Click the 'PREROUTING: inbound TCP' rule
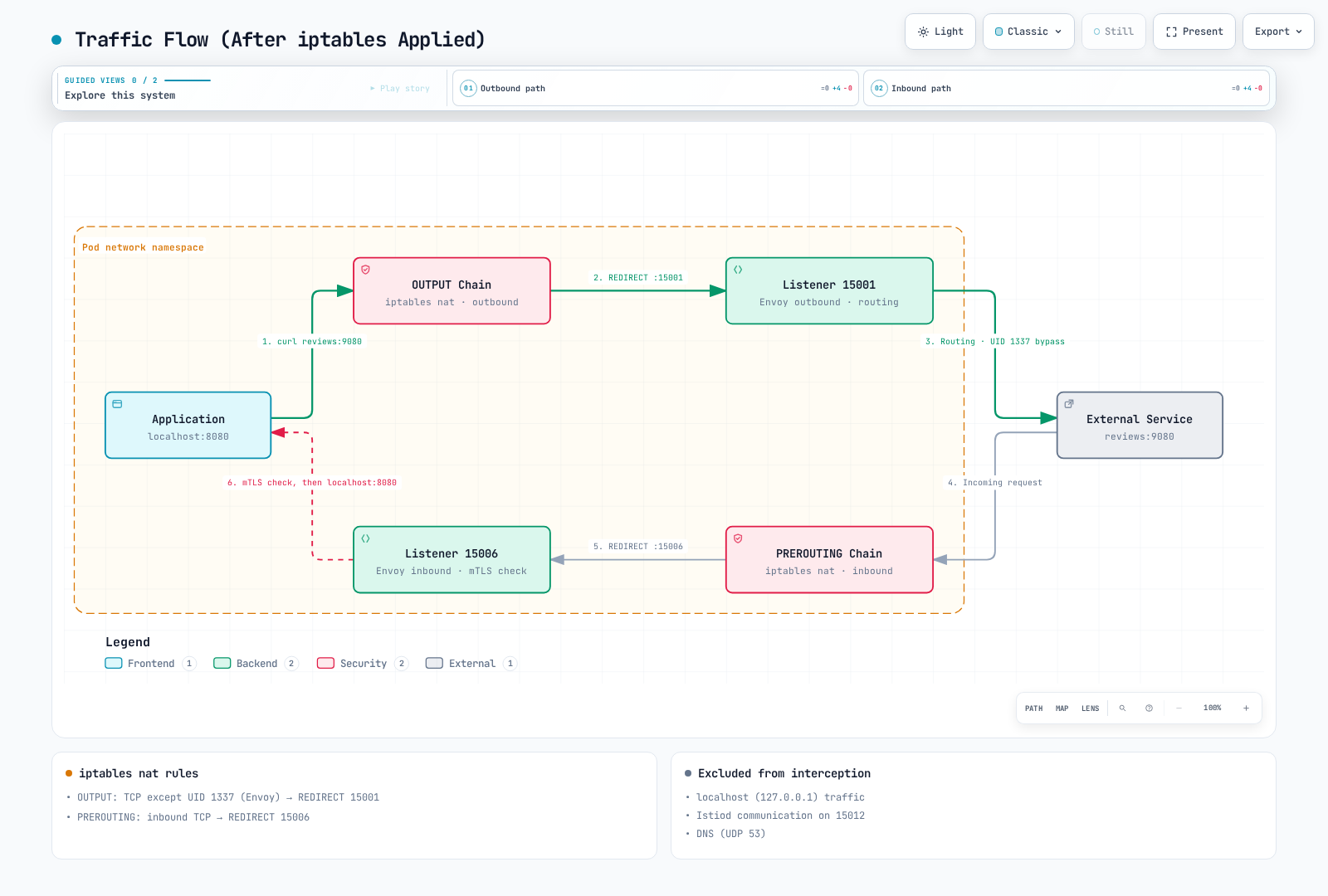The height and width of the screenshot is (896, 1328). coord(193,817)
